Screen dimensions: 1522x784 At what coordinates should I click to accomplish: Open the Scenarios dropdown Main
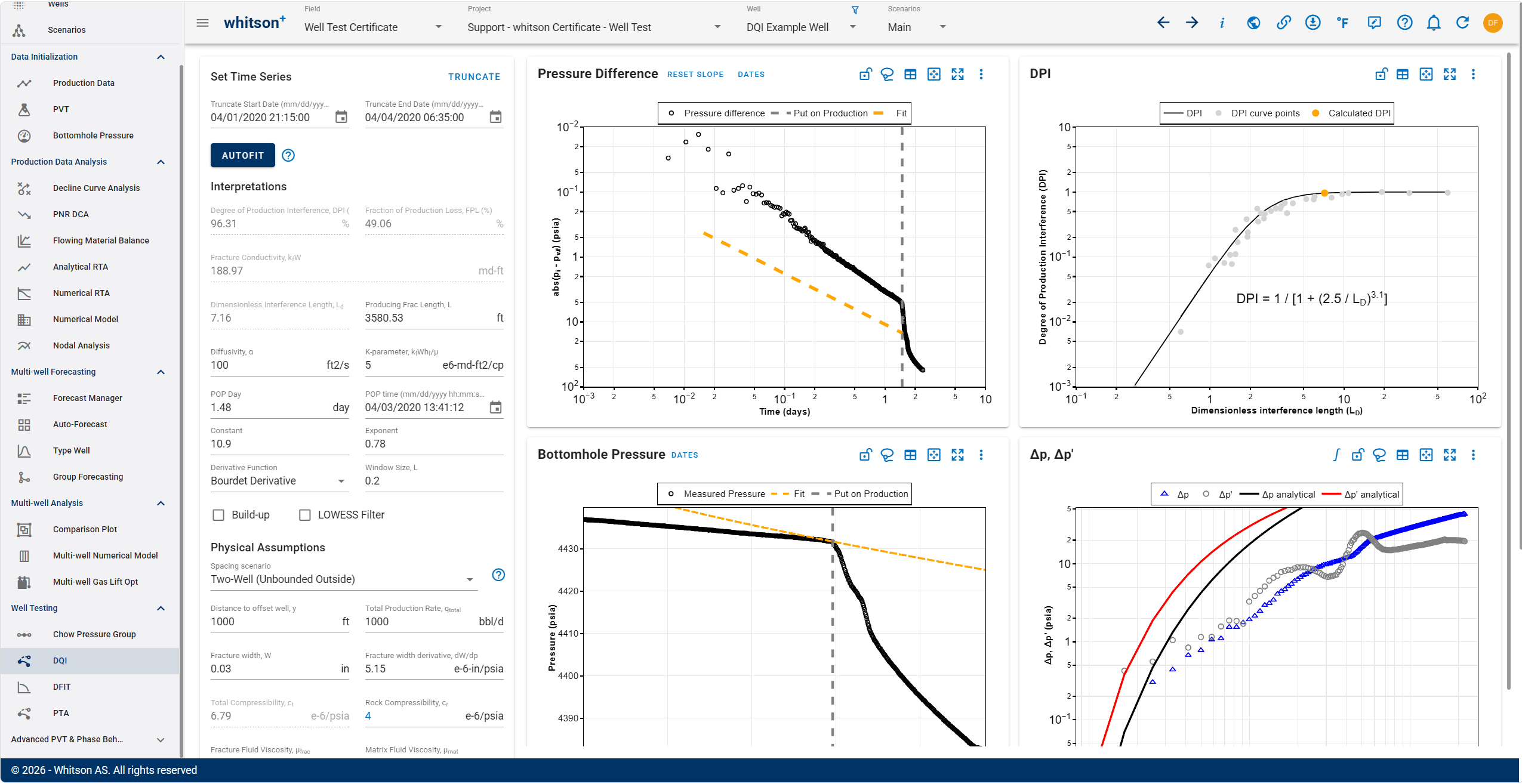click(917, 27)
